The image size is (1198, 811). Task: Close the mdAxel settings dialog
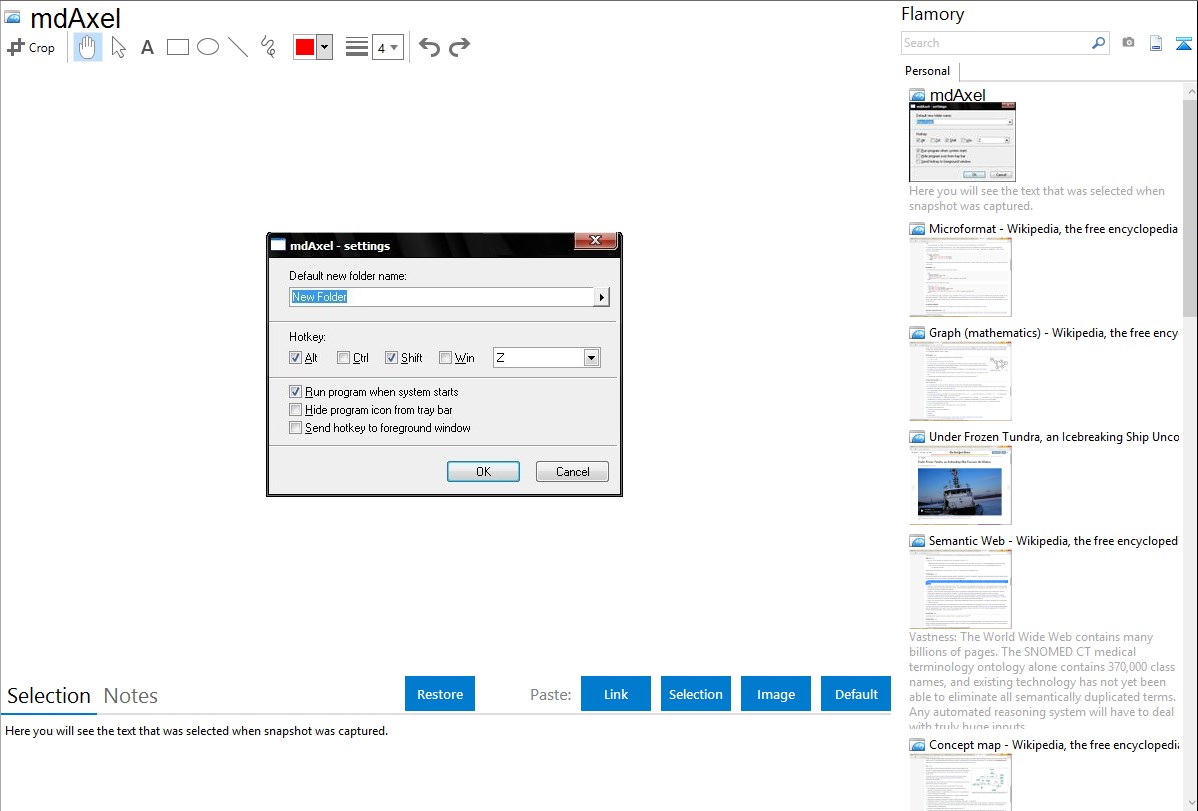click(x=596, y=240)
